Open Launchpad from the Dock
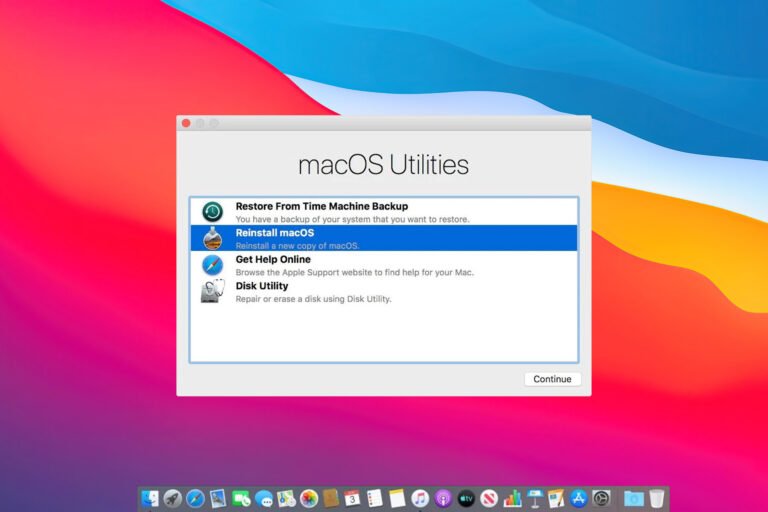The image size is (768, 512). (172, 499)
